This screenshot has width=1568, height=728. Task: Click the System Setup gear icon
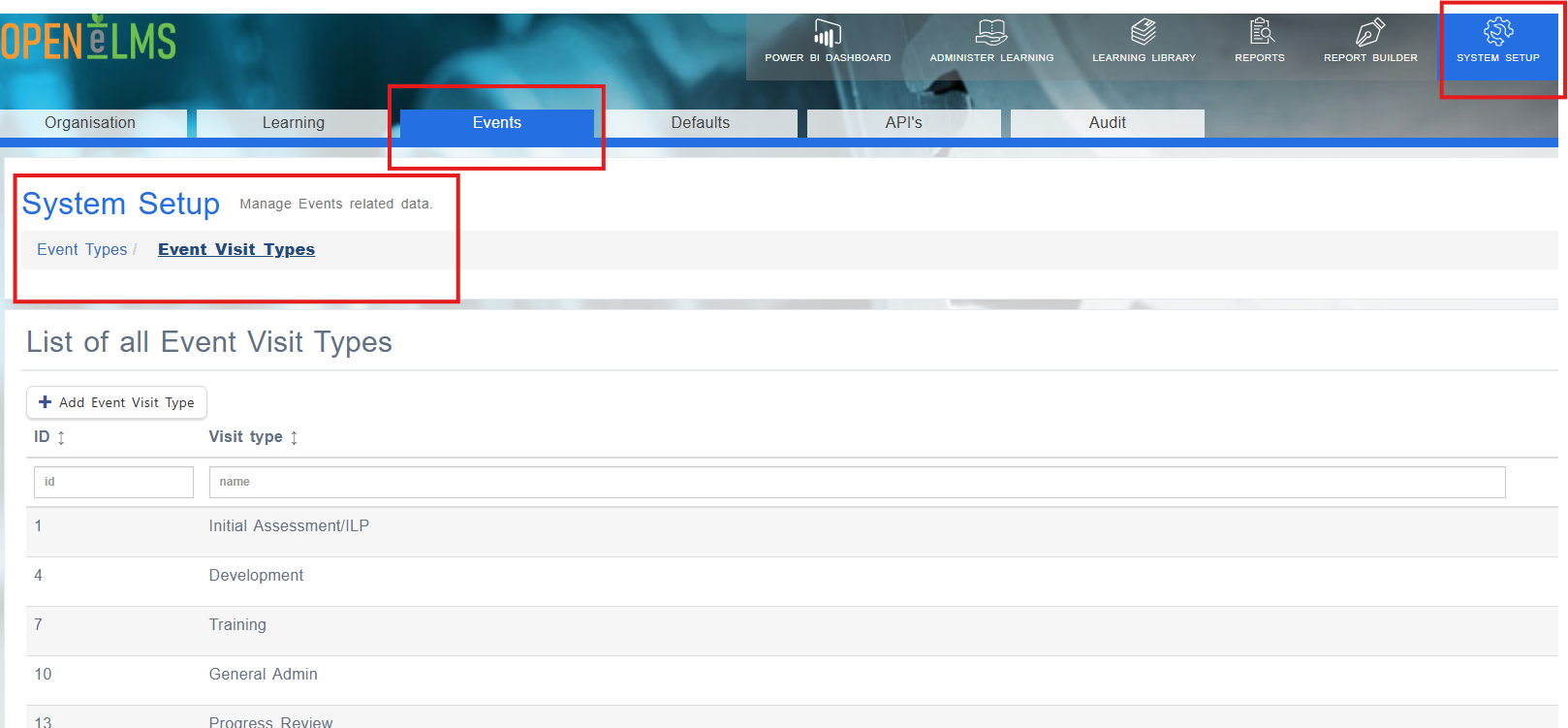pos(1498,32)
